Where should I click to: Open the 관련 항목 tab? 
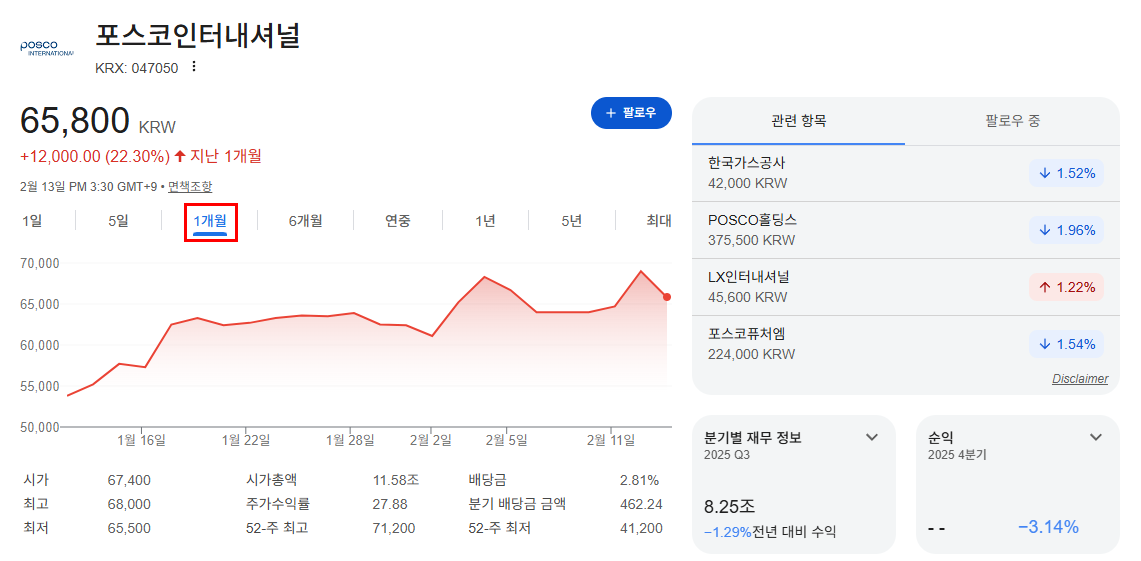click(798, 121)
